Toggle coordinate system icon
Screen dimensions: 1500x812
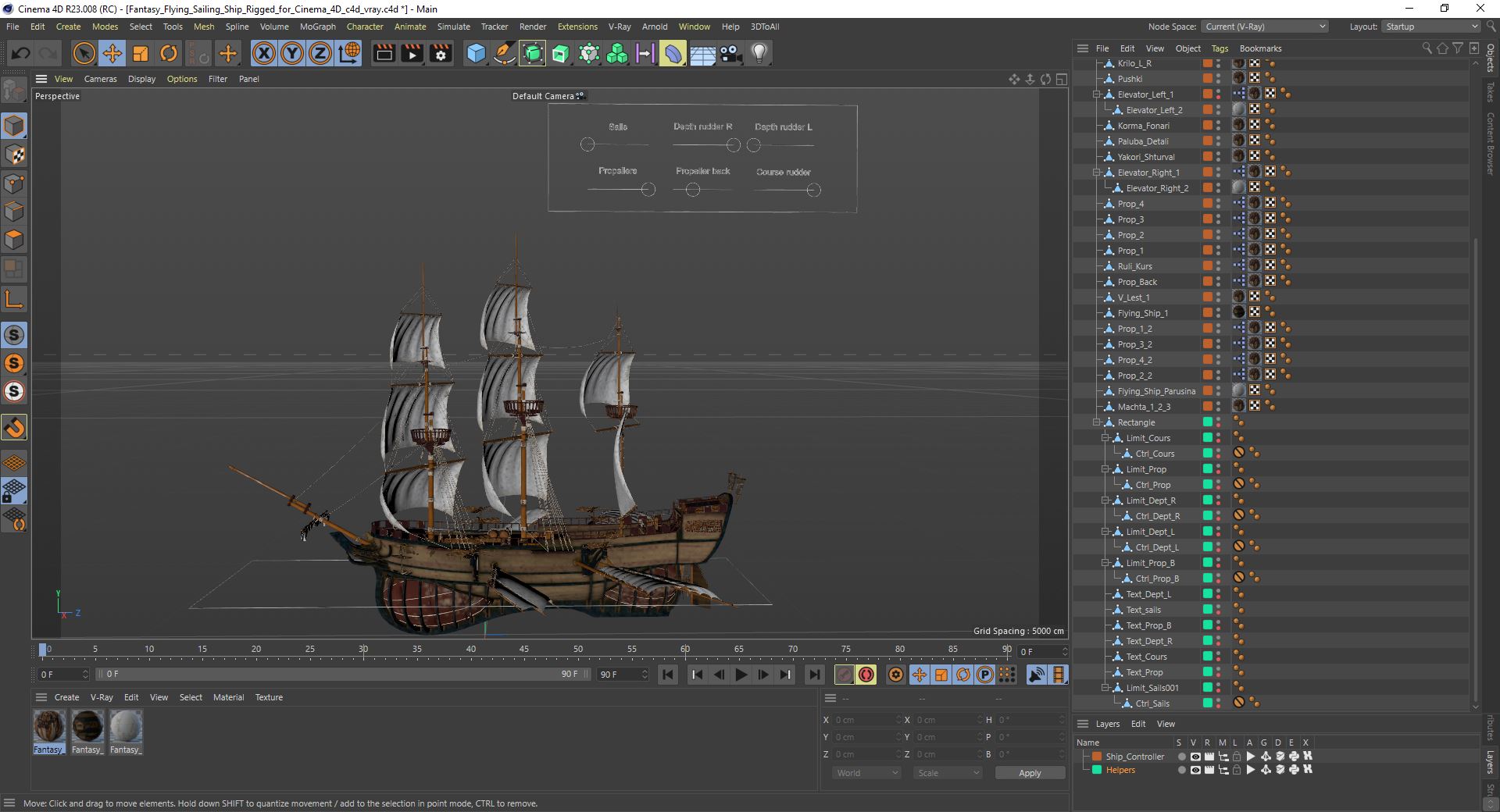(349, 53)
